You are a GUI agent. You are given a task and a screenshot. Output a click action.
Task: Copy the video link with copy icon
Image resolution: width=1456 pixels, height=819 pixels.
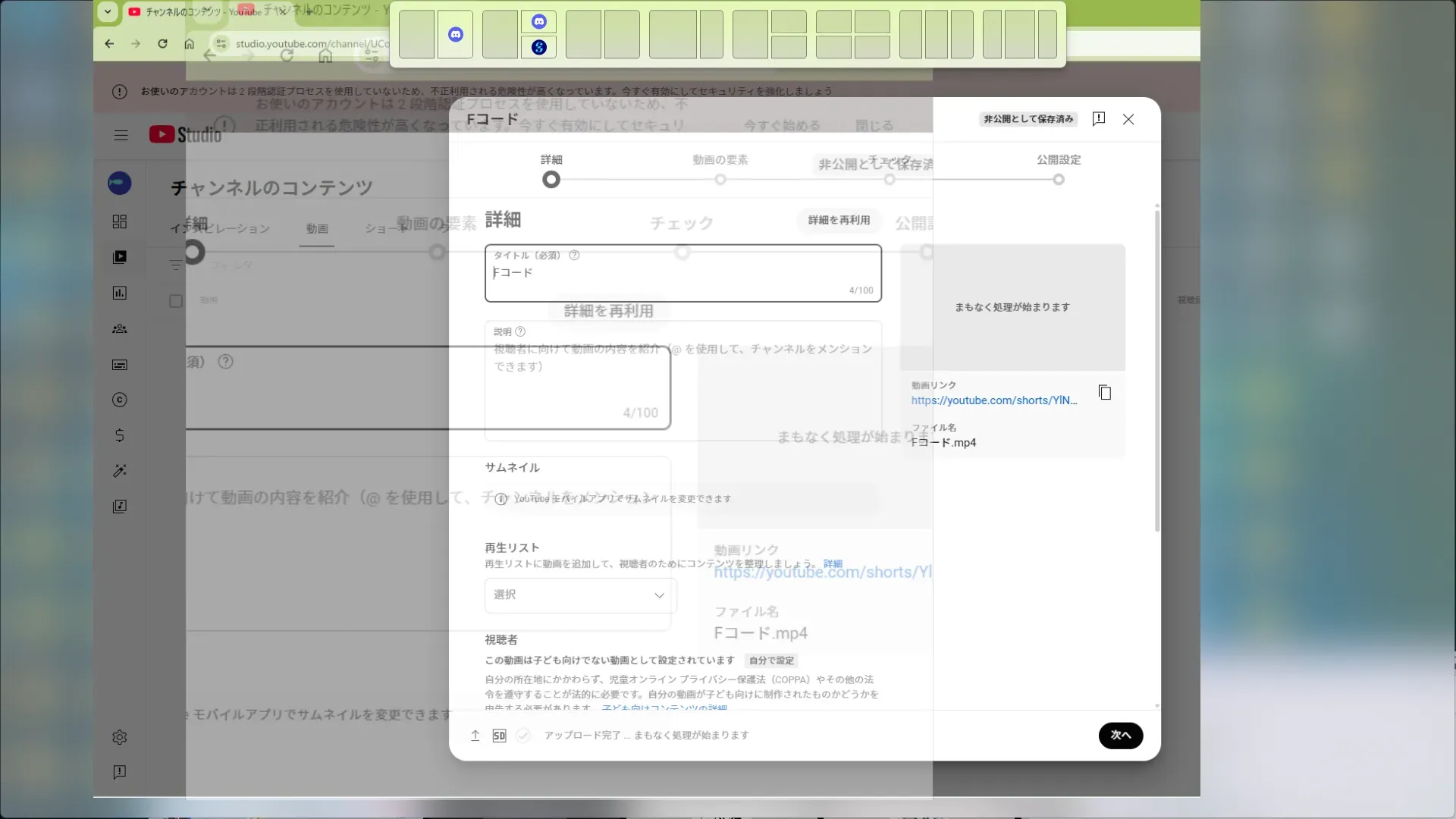[x=1105, y=393]
